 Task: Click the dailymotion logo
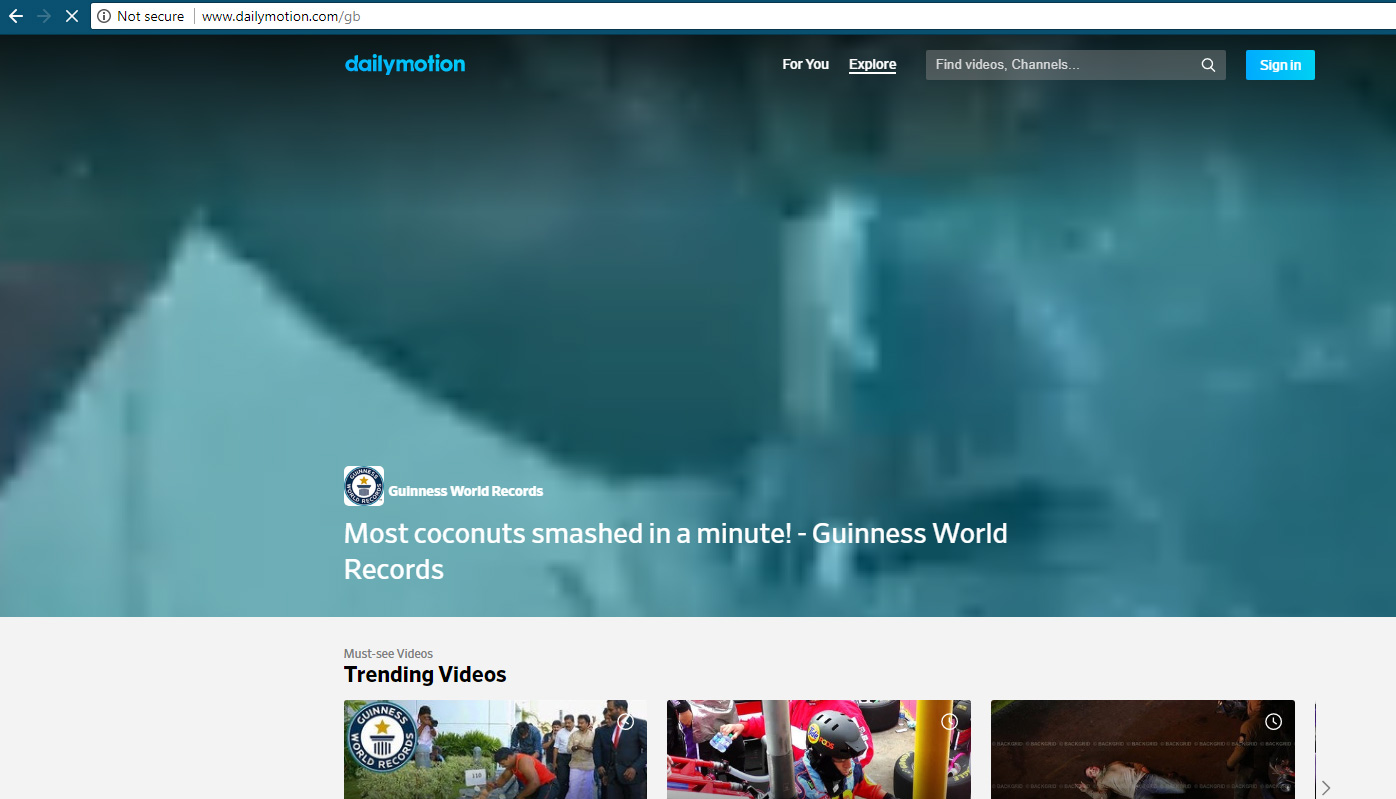click(405, 64)
